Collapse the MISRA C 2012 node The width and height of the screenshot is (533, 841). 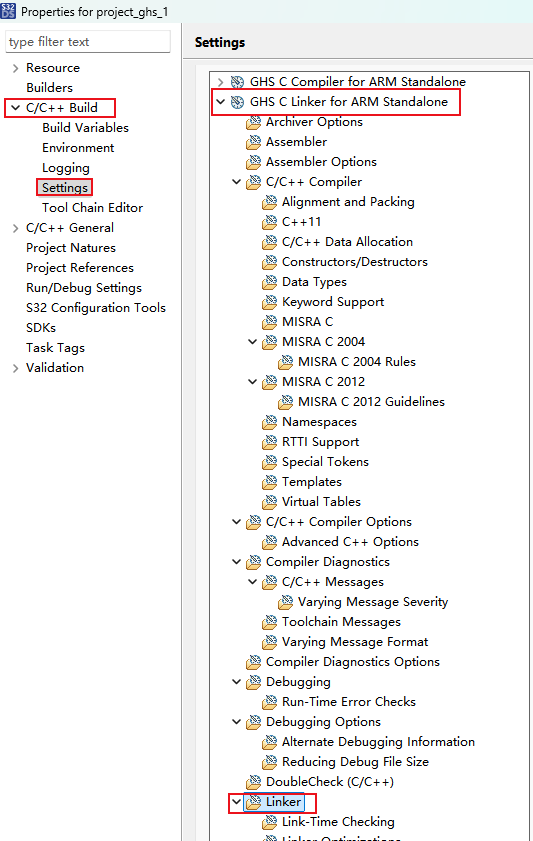tap(253, 382)
